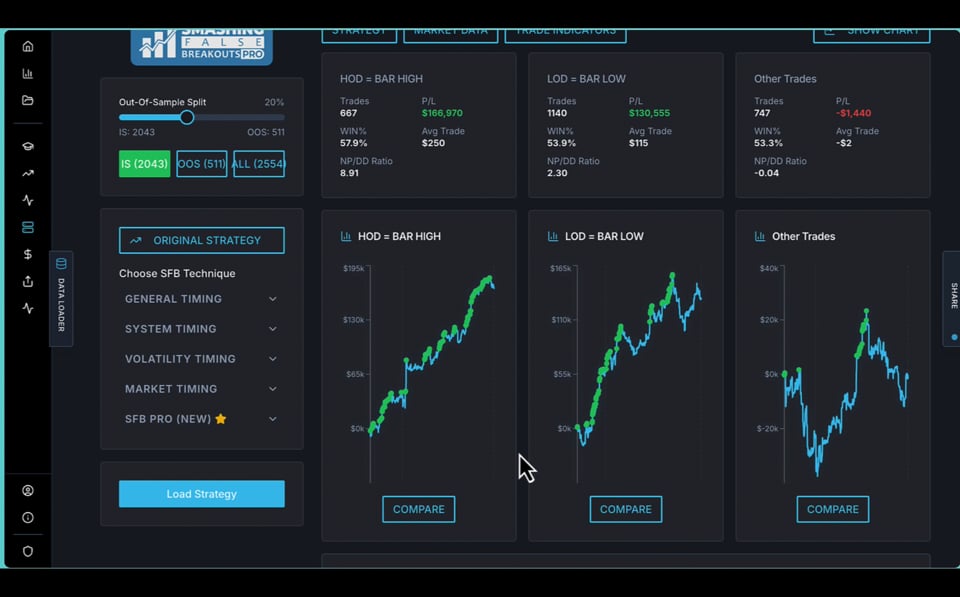Click the shield icon in sidebar
This screenshot has width=960, height=597.
[x=28, y=551]
